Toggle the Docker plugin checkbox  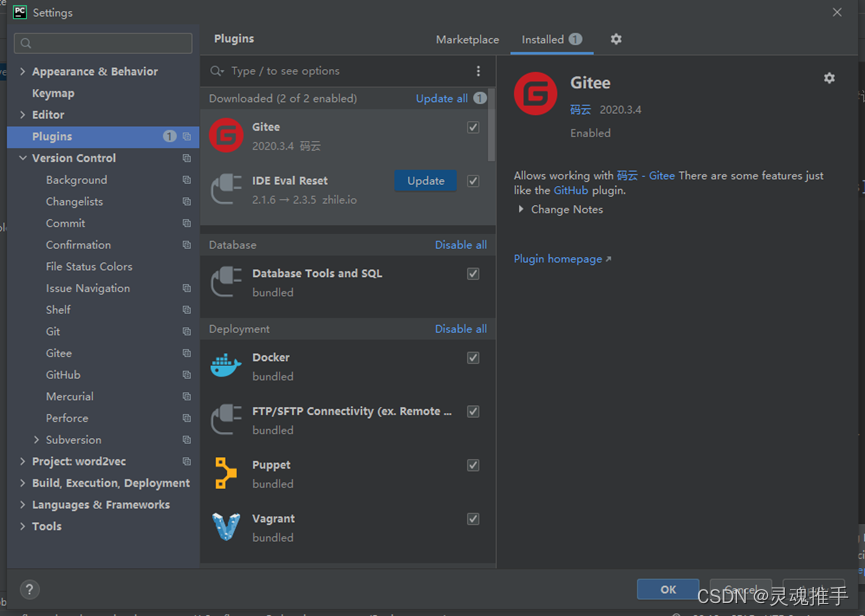pyautogui.click(x=473, y=357)
